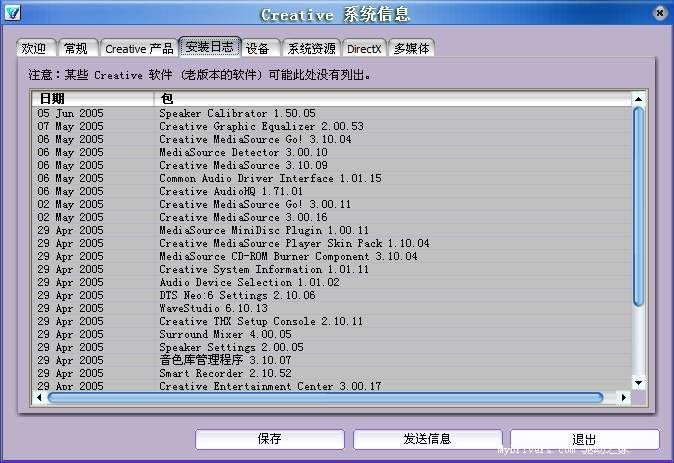Select the Creative Graphic Equalizer 2.00.53 row
Viewport: 674px width, 463px height.
click(332, 126)
